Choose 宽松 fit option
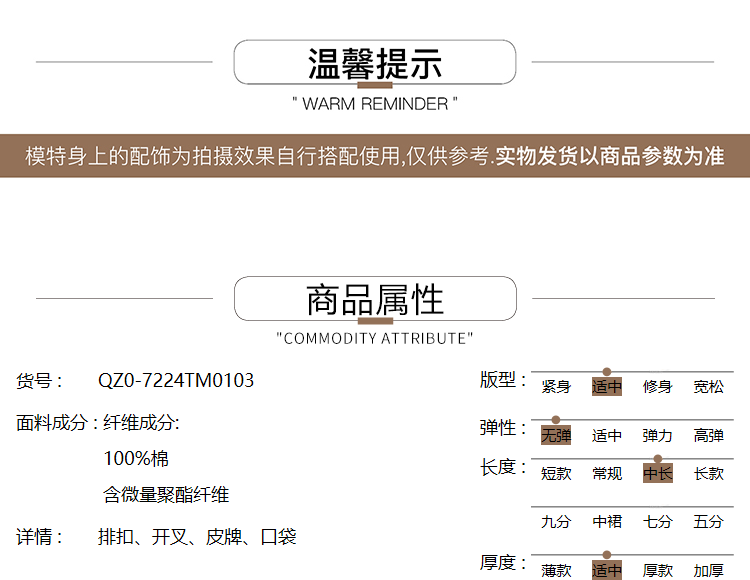750x580 pixels. pos(709,387)
